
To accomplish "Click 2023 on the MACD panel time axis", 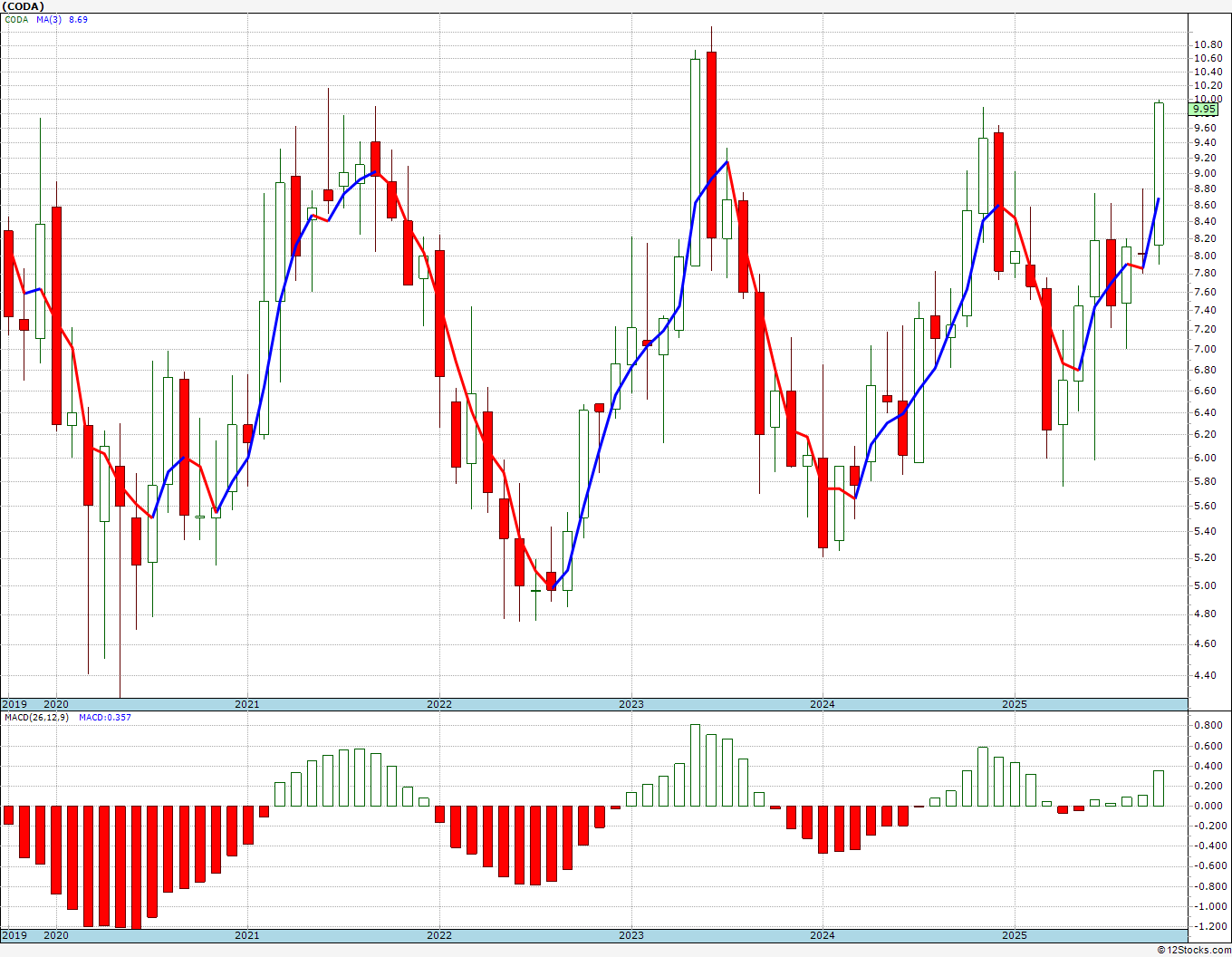I will click(x=631, y=935).
